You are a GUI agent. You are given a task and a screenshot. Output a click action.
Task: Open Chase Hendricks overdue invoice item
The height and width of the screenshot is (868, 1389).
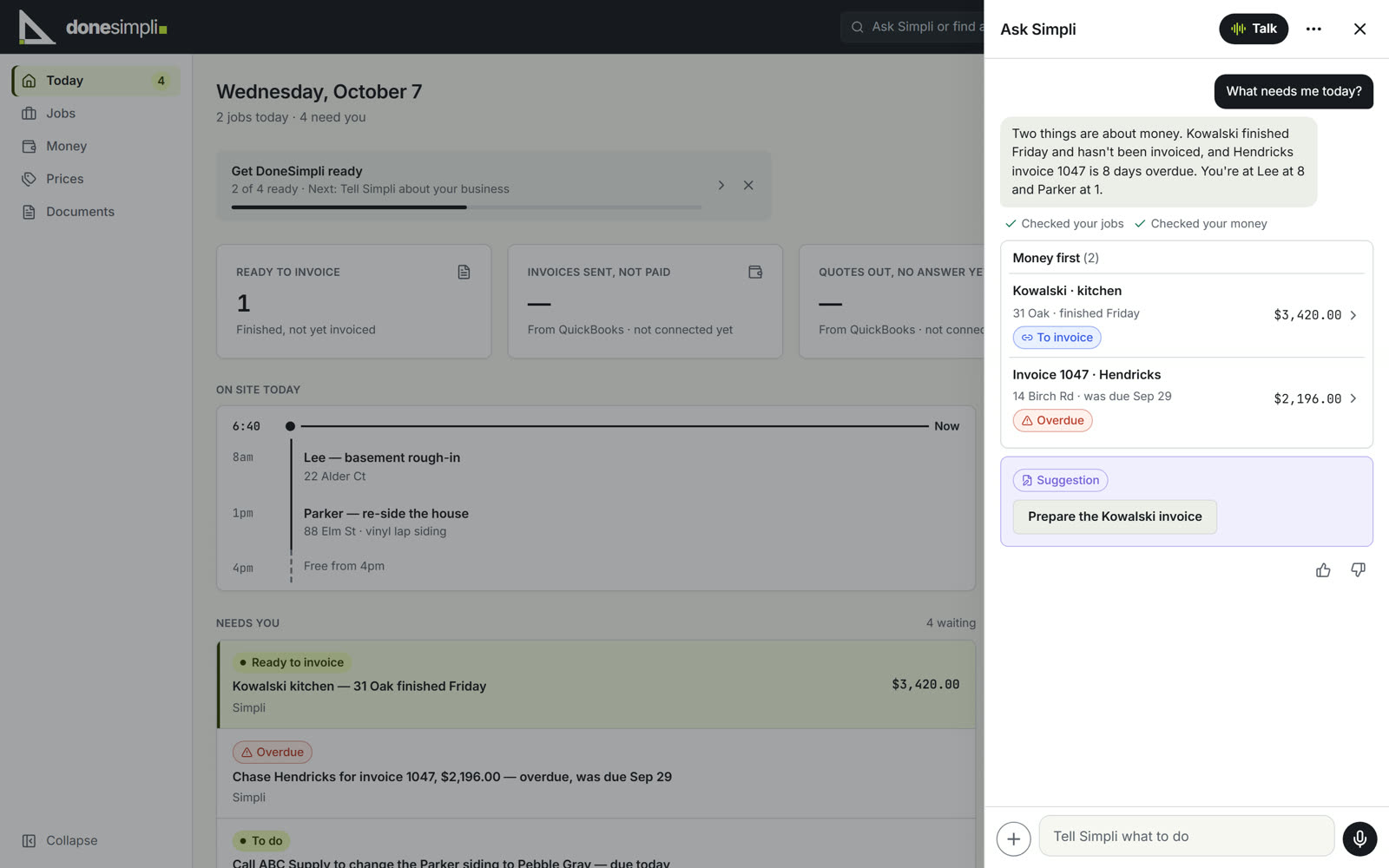pos(596,773)
